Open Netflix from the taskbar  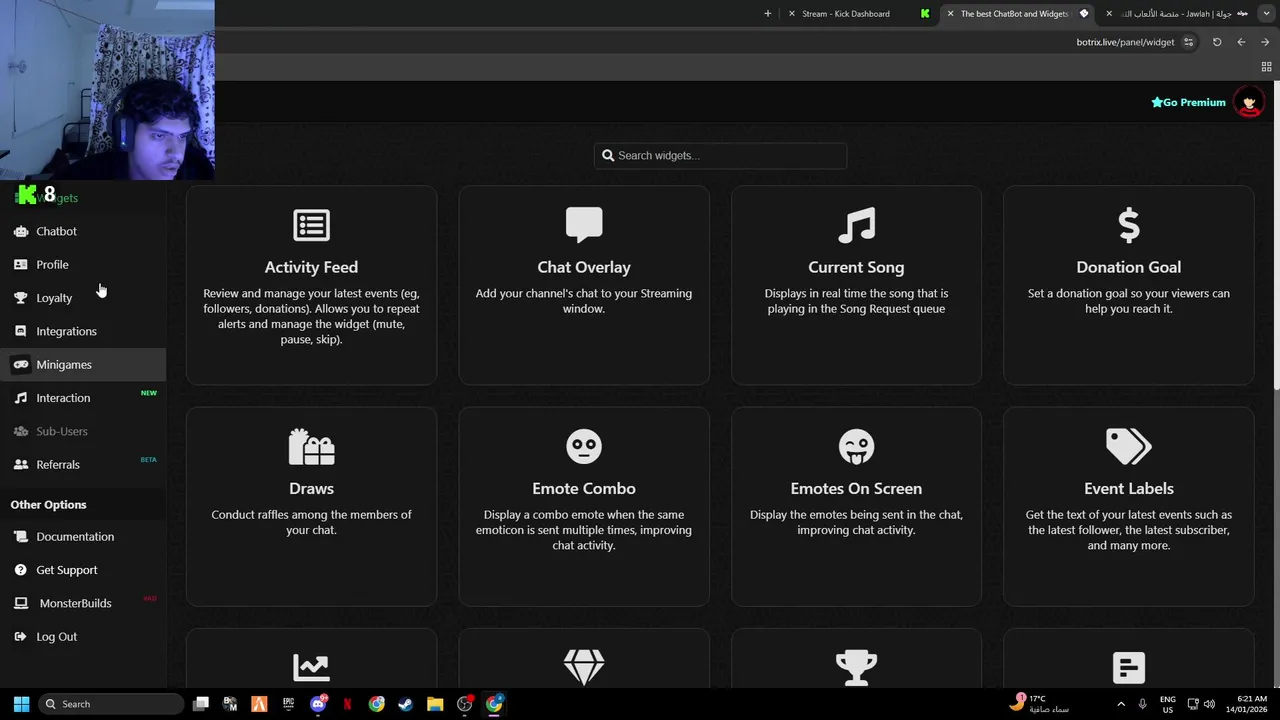(x=348, y=704)
